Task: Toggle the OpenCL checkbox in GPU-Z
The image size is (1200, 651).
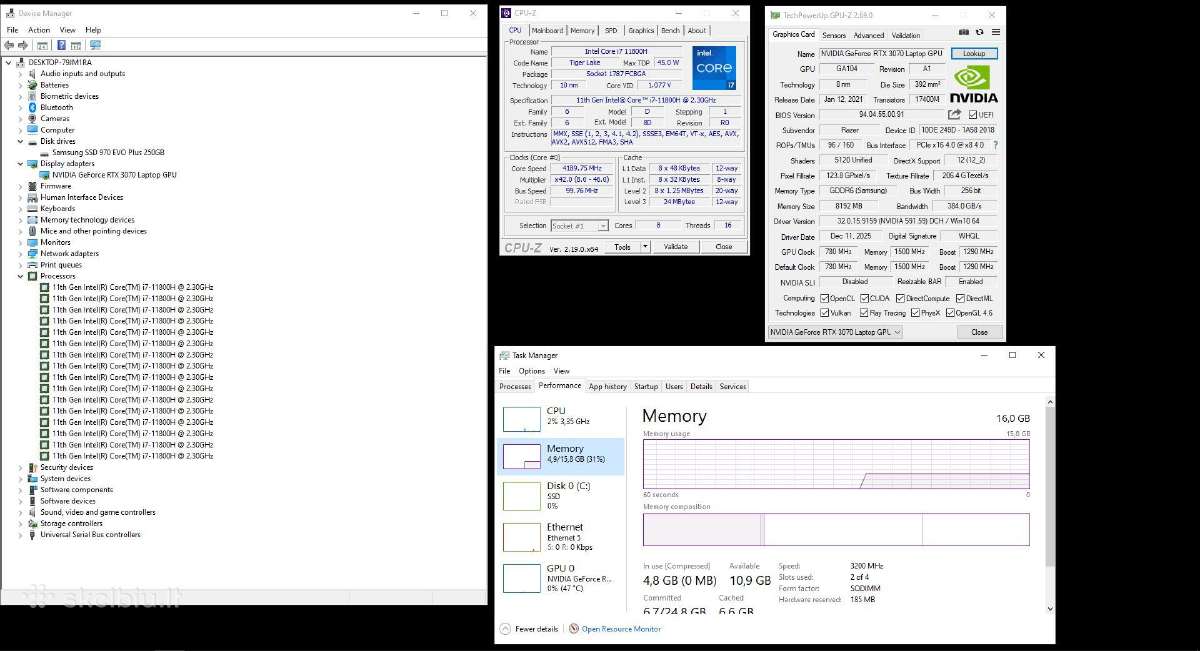Action: [x=824, y=298]
